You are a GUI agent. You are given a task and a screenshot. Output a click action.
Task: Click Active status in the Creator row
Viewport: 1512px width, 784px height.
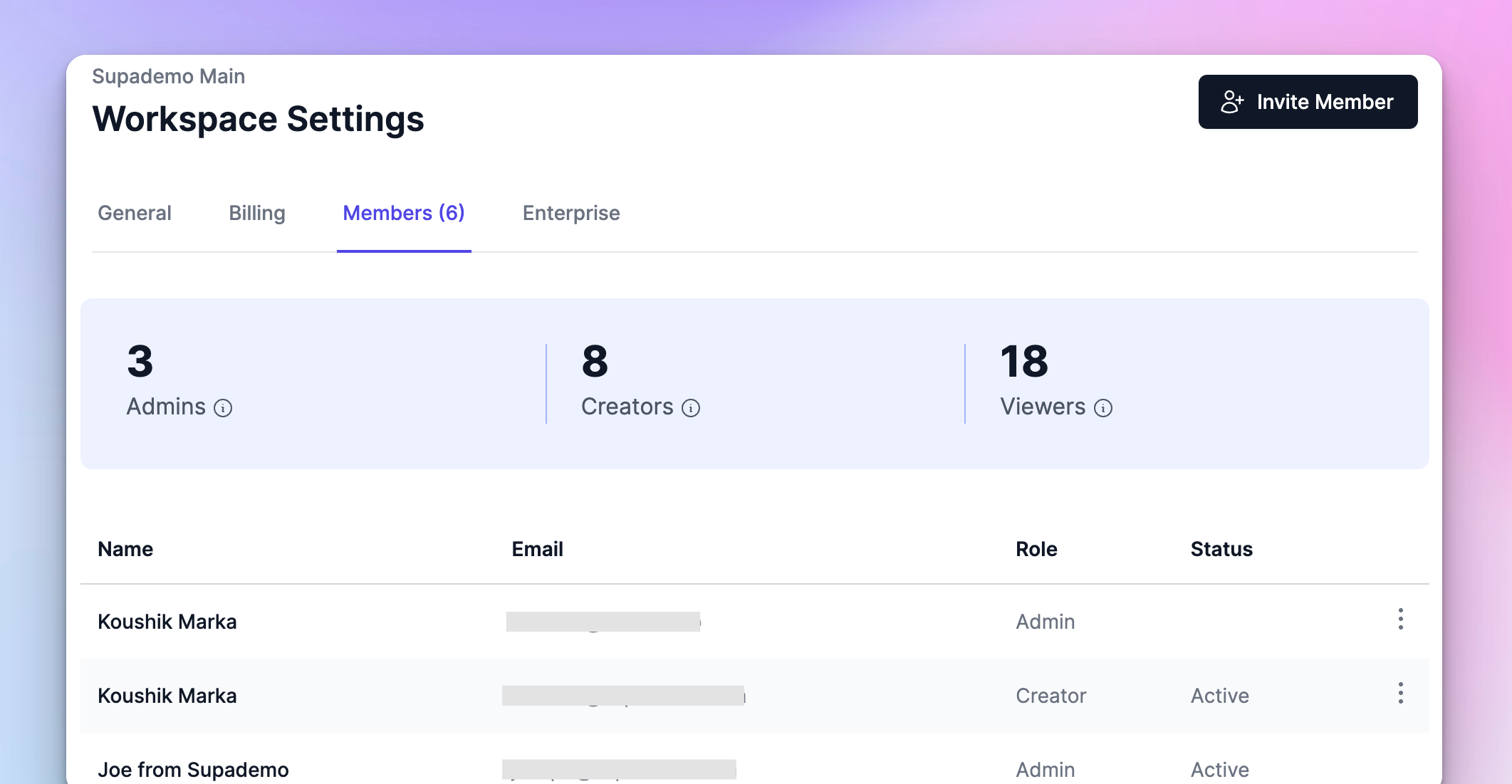coord(1220,696)
